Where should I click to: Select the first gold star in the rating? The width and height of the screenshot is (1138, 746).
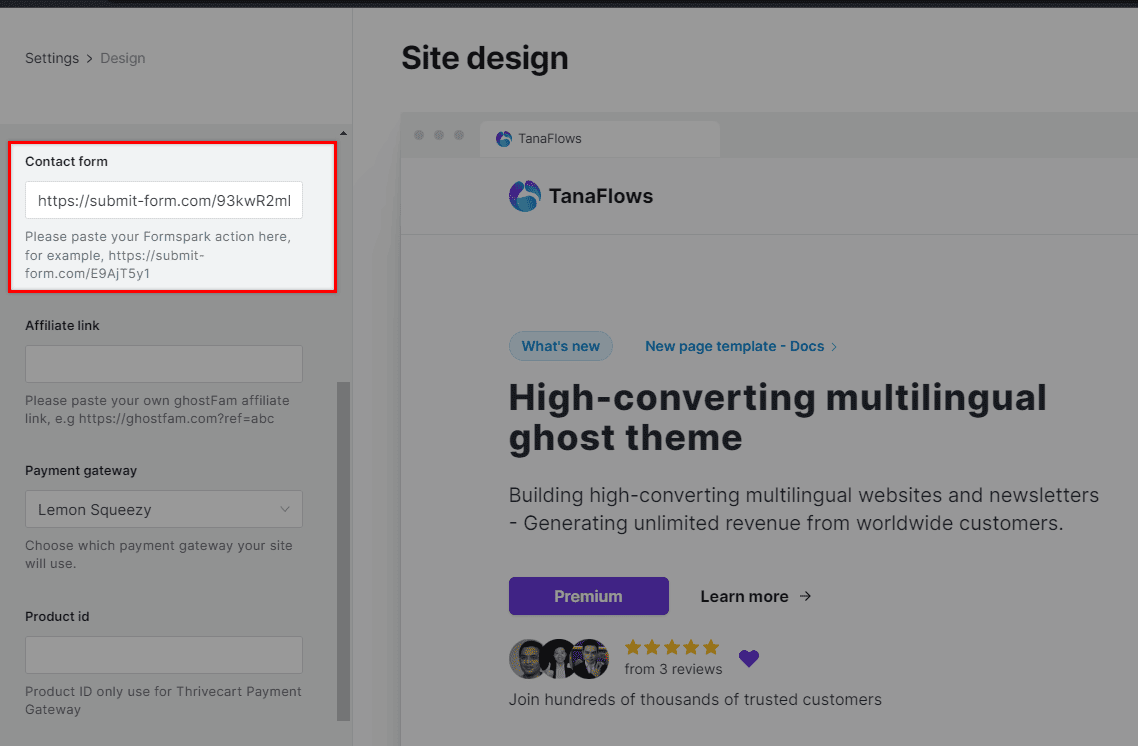[632, 648]
